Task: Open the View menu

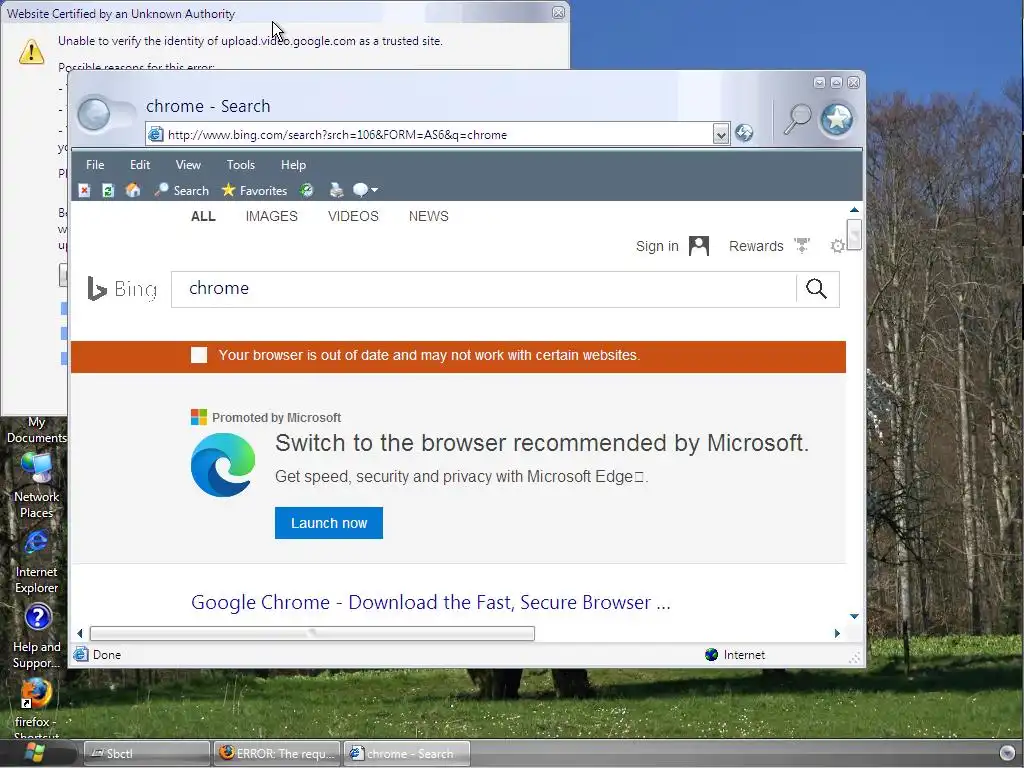Action: tap(188, 165)
